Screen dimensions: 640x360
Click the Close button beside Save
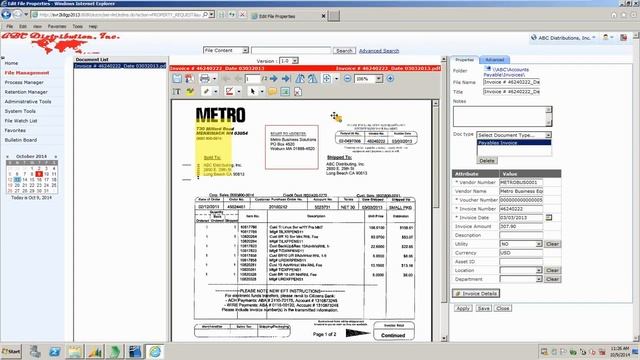coord(503,308)
